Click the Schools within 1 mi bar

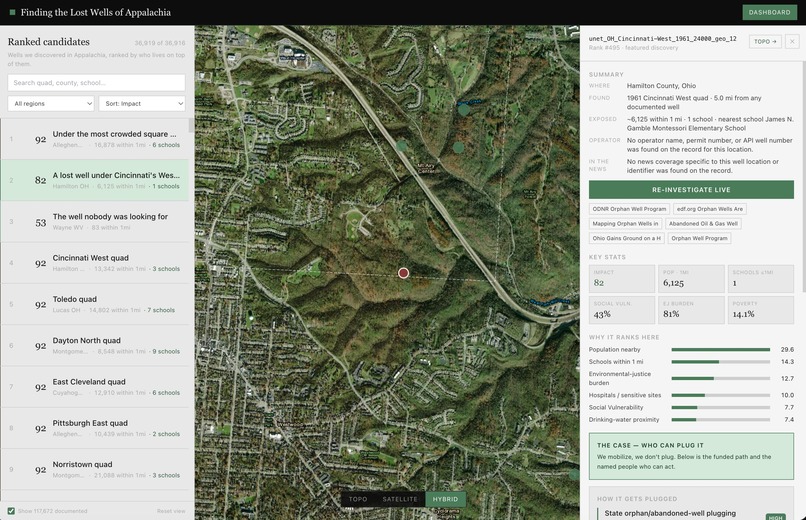(x=721, y=362)
